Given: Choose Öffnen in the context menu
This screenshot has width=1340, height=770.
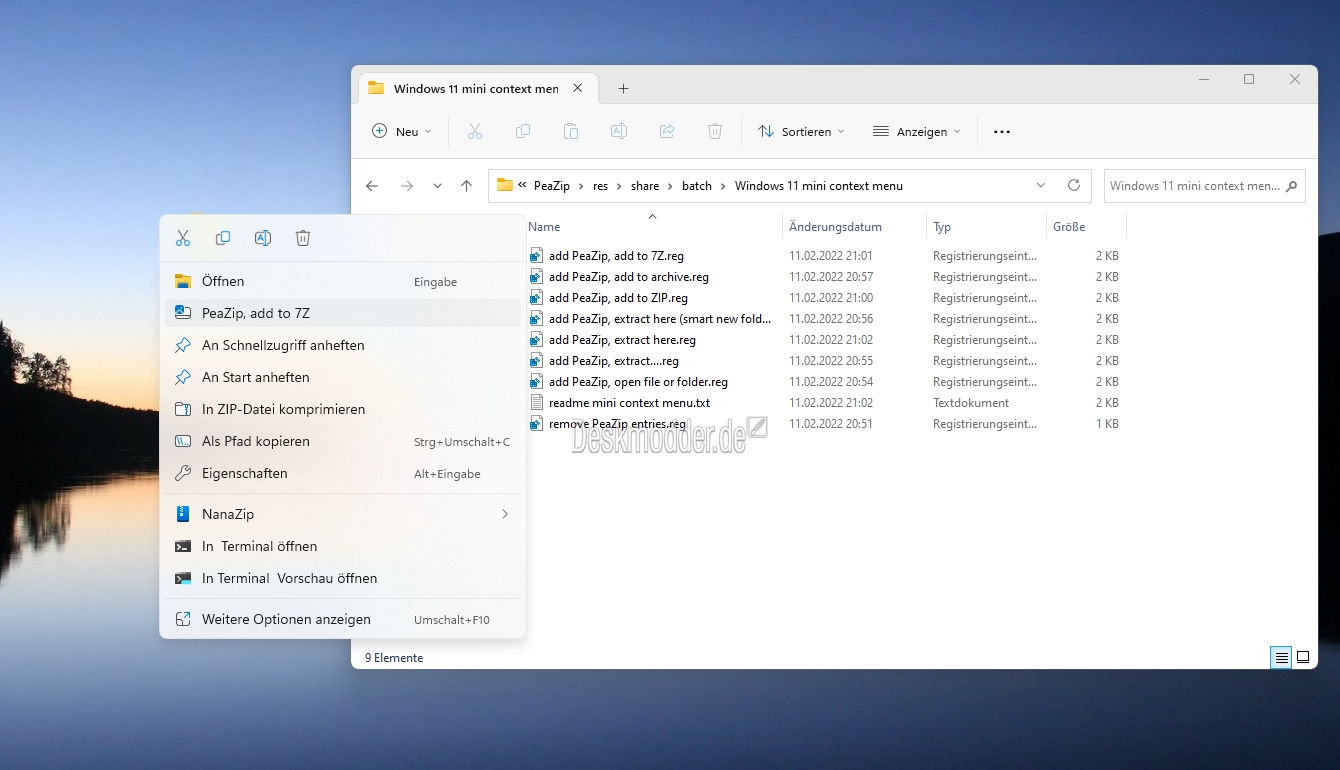Looking at the screenshot, I should pyautogui.click(x=342, y=281).
